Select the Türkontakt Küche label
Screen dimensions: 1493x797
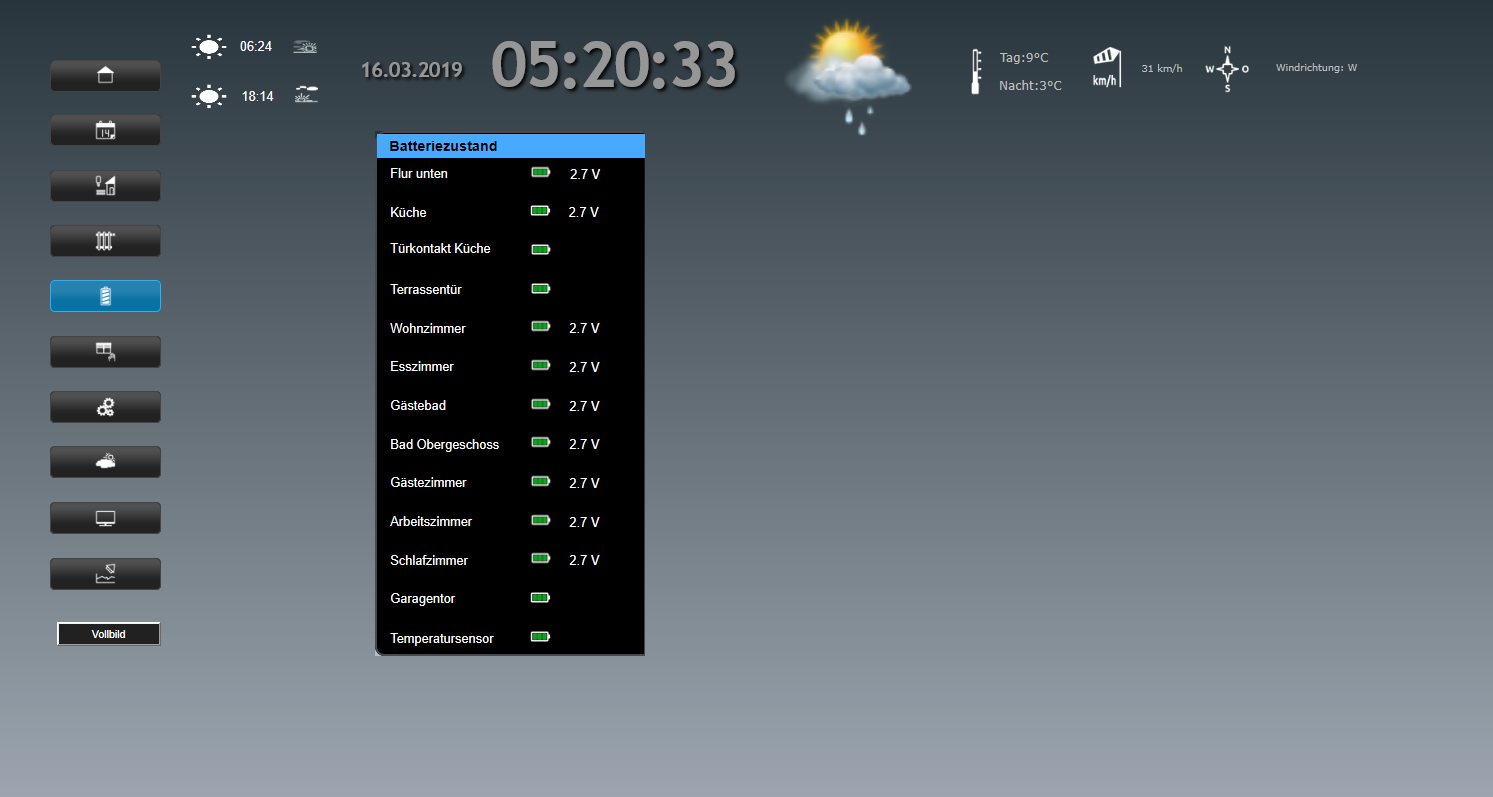pos(440,248)
